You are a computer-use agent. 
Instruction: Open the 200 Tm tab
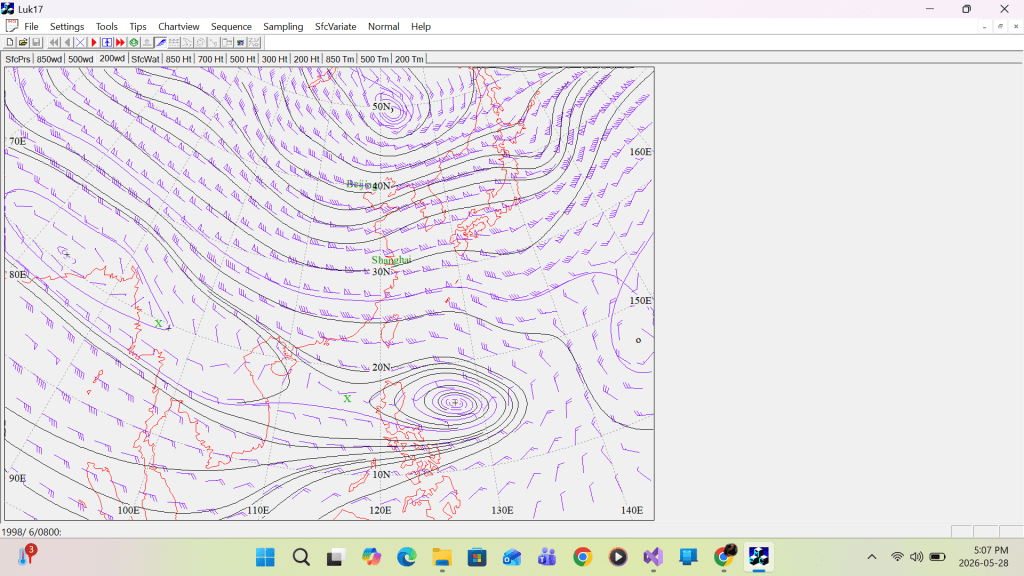click(409, 59)
